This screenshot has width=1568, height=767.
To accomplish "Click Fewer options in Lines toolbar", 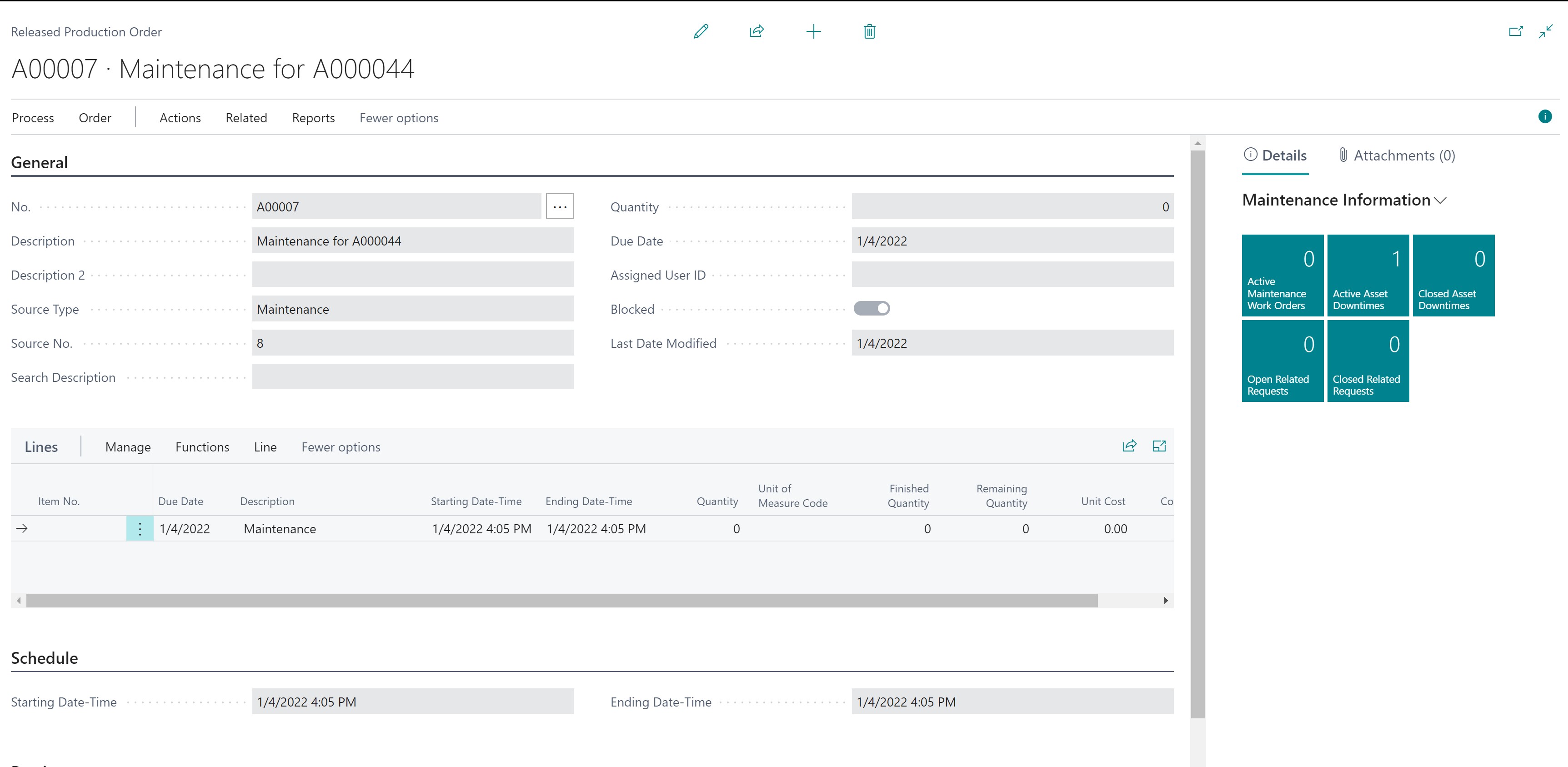I will point(341,447).
